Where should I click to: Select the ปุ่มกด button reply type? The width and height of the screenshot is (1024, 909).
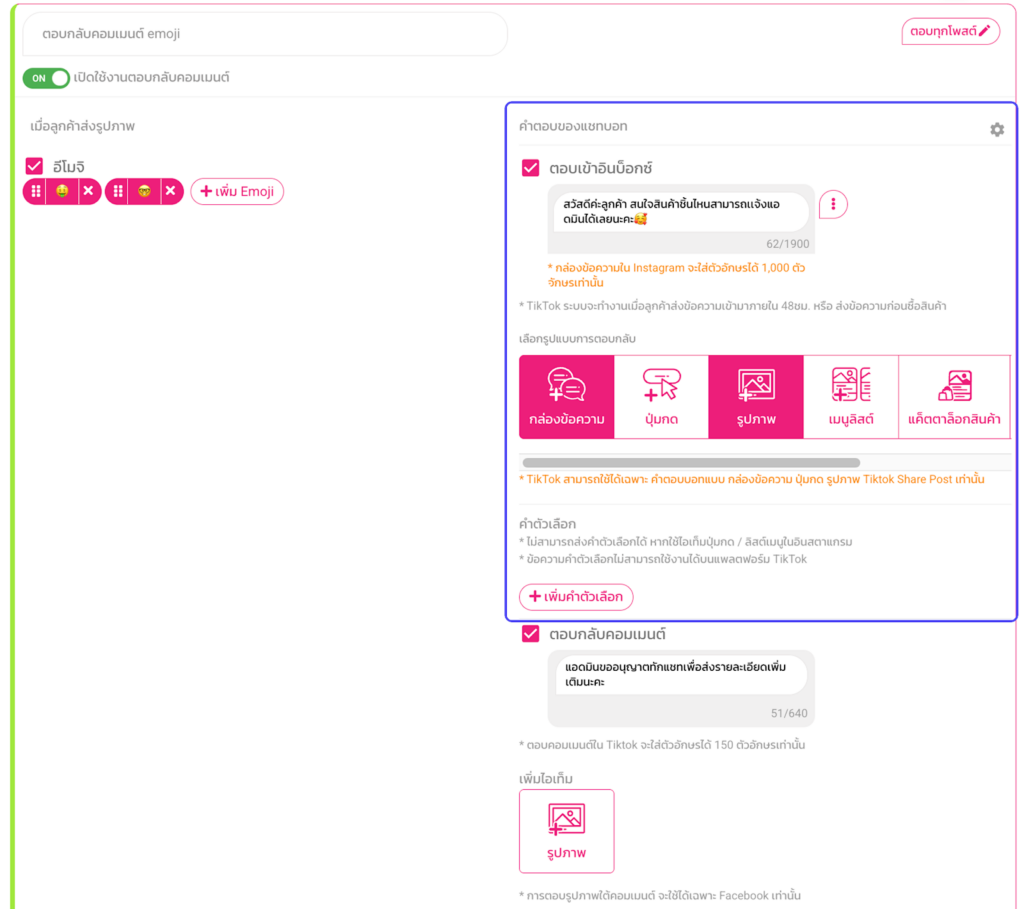point(661,397)
